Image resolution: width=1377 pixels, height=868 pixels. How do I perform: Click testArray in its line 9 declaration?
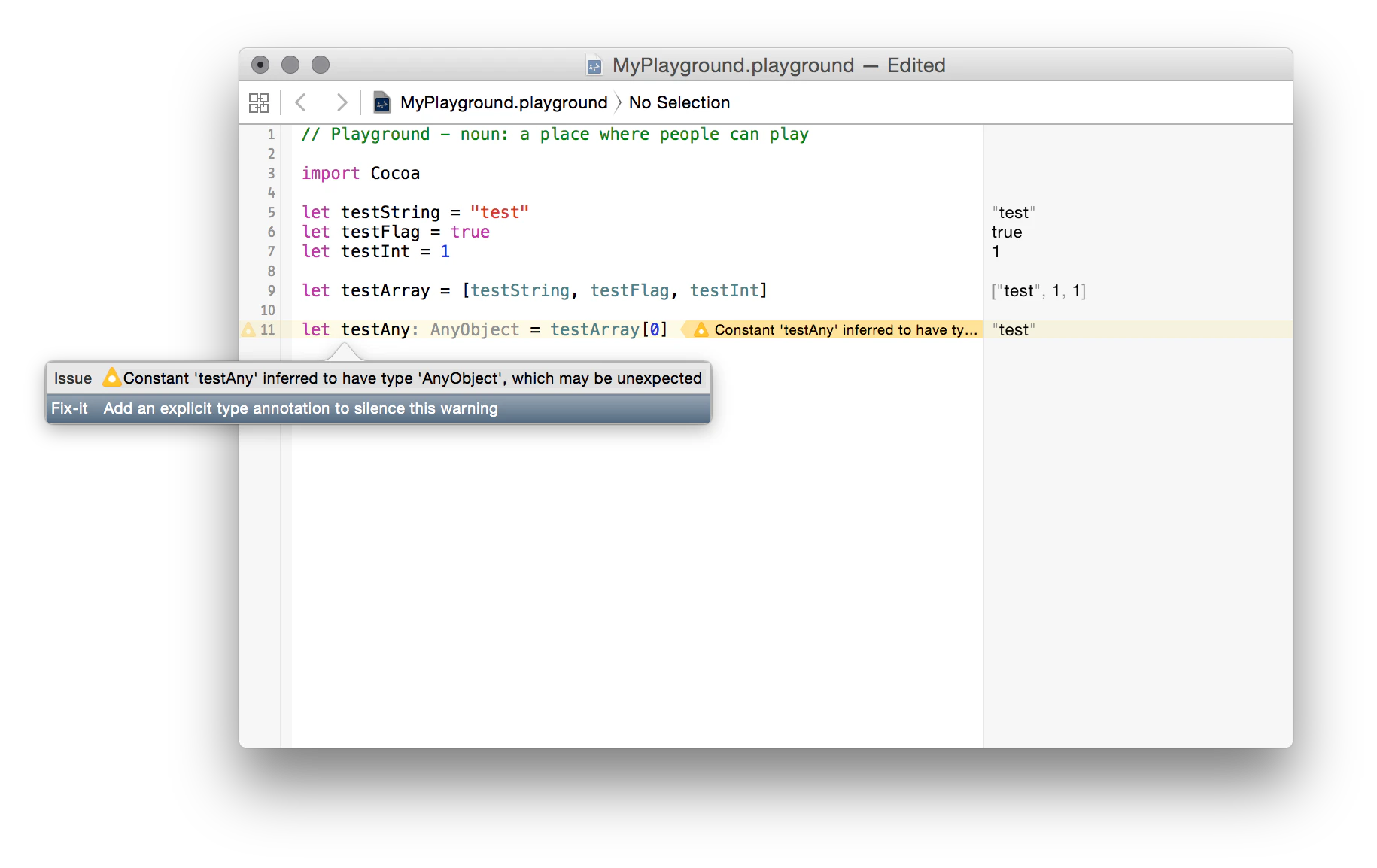pyautogui.click(x=385, y=291)
